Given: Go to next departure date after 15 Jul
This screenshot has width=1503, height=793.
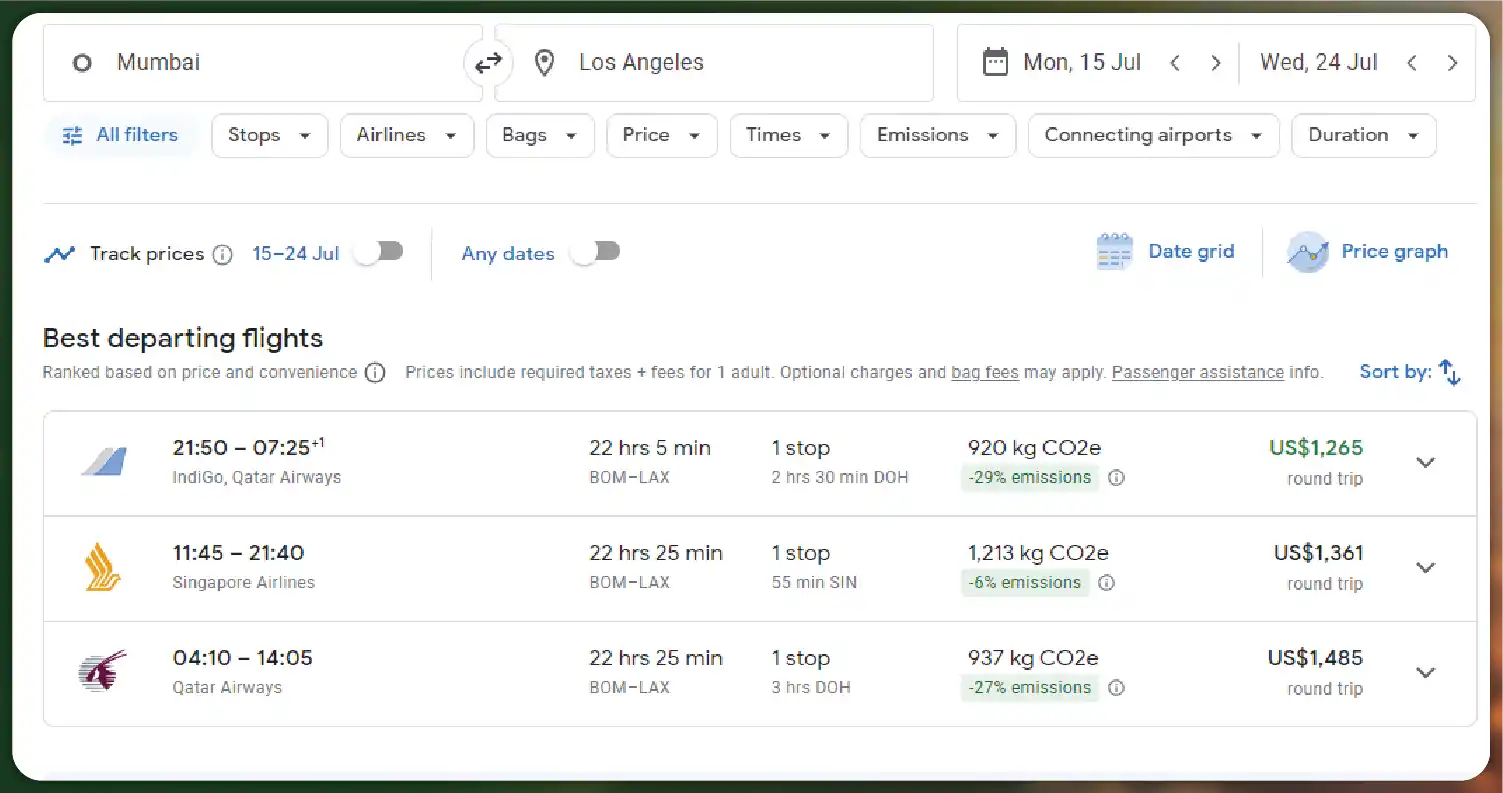Looking at the screenshot, I should [x=1215, y=63].
